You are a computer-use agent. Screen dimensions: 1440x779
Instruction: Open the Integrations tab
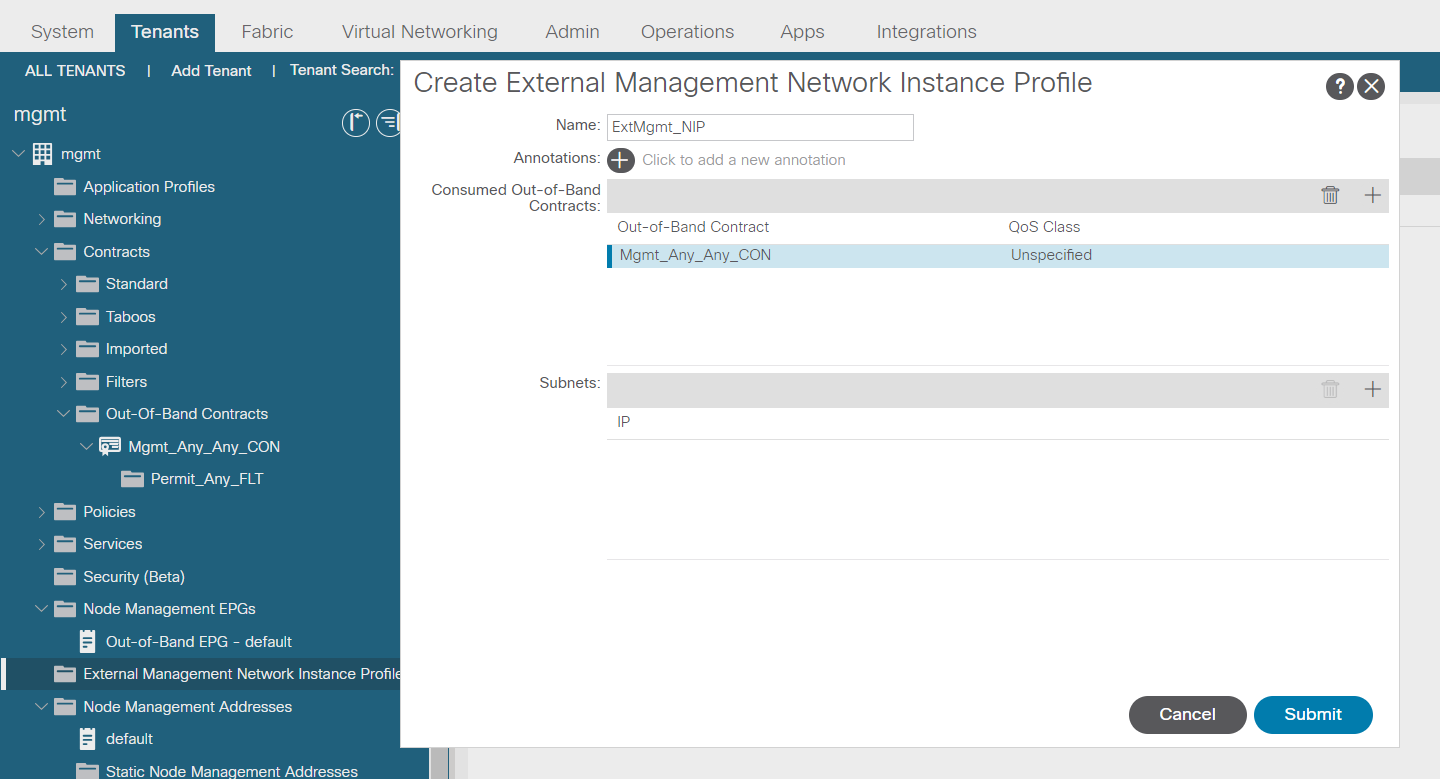[926, 32]
